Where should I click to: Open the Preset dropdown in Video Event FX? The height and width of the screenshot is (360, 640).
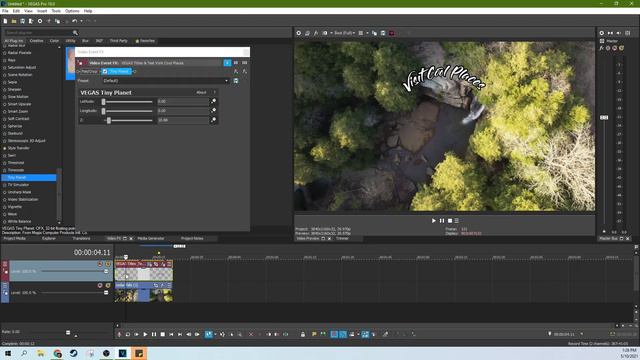(166, 81)
